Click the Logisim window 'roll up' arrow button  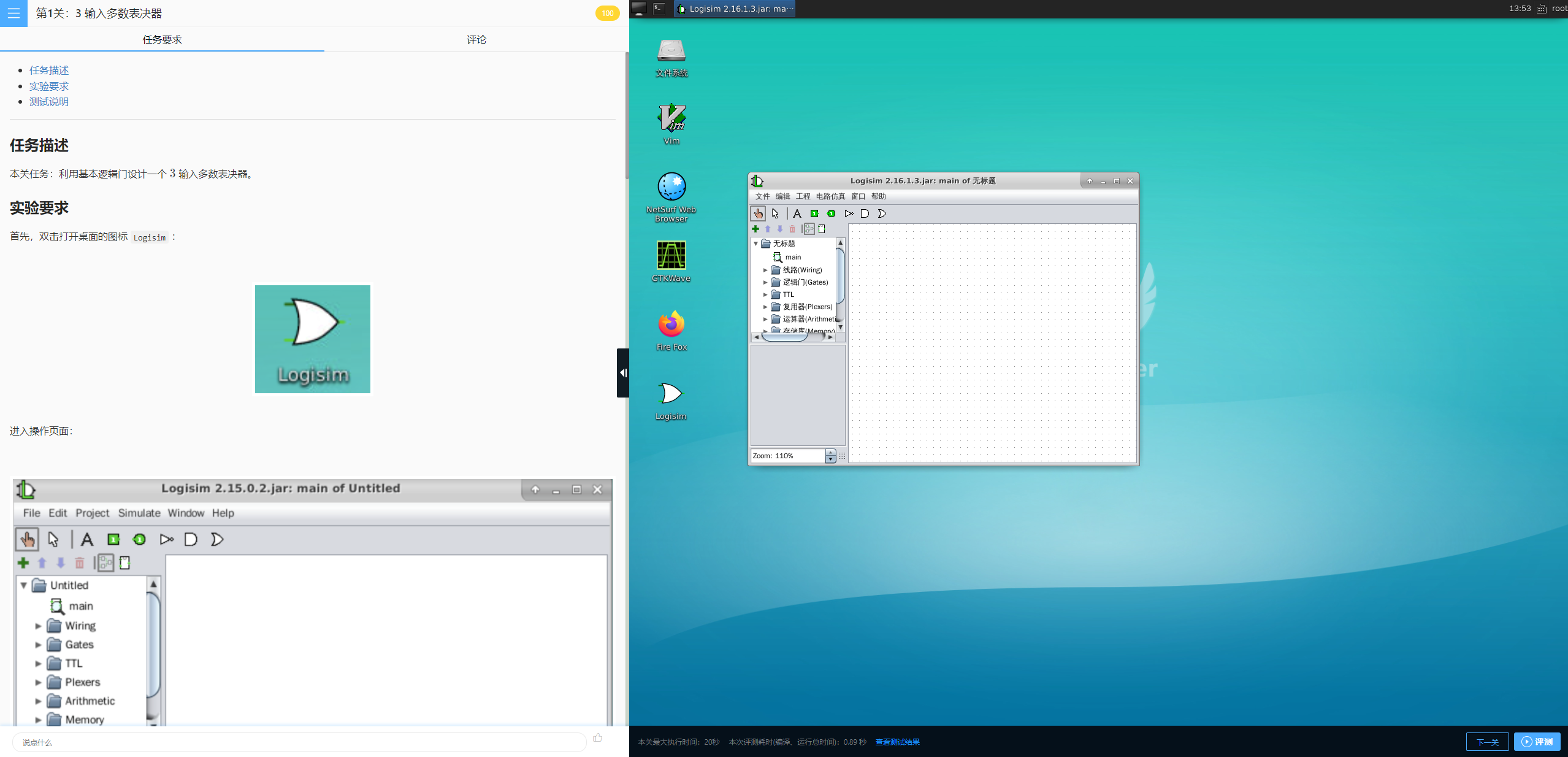coord(1090,181)
